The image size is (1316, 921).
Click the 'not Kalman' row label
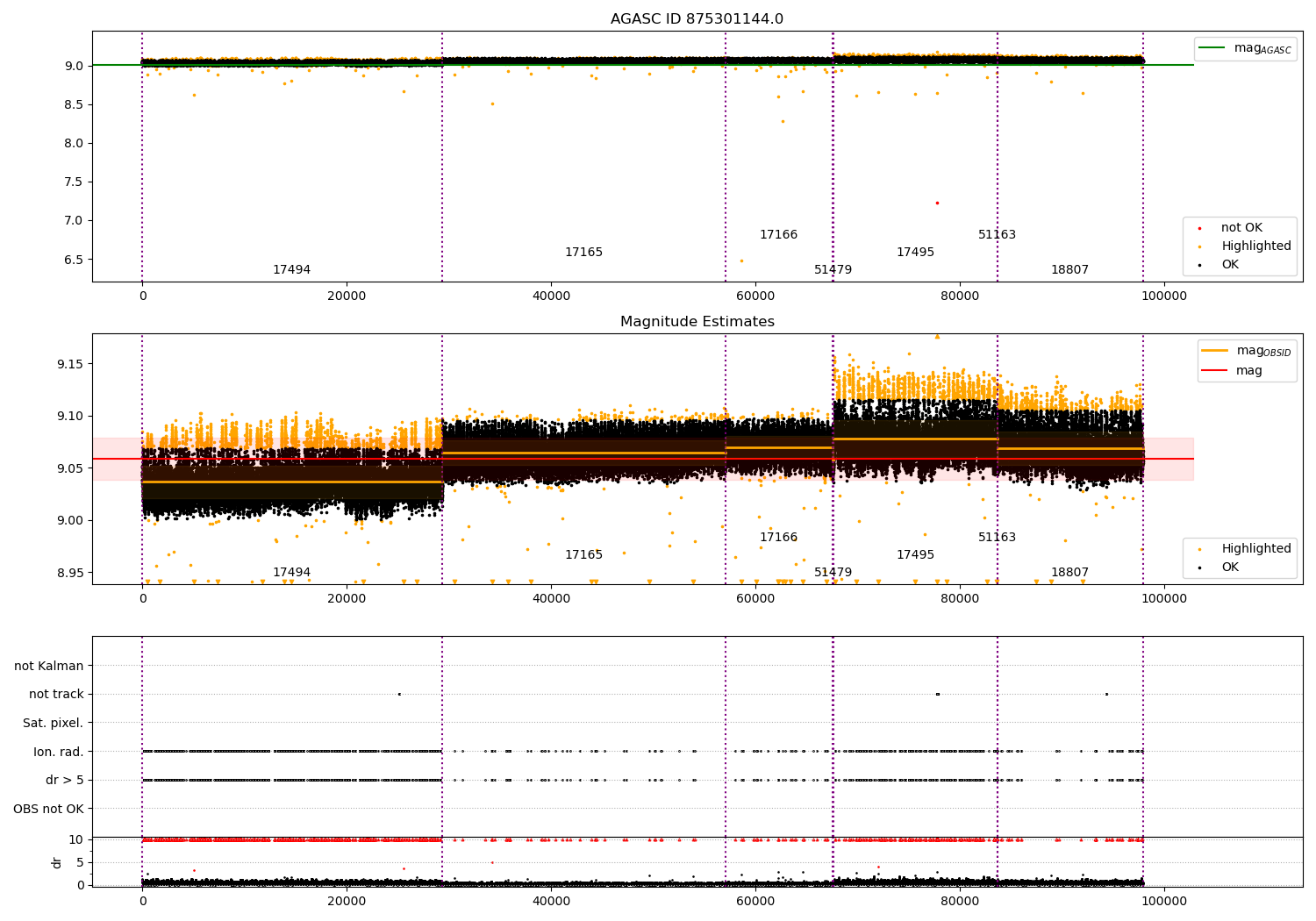(x=49, y=667)
